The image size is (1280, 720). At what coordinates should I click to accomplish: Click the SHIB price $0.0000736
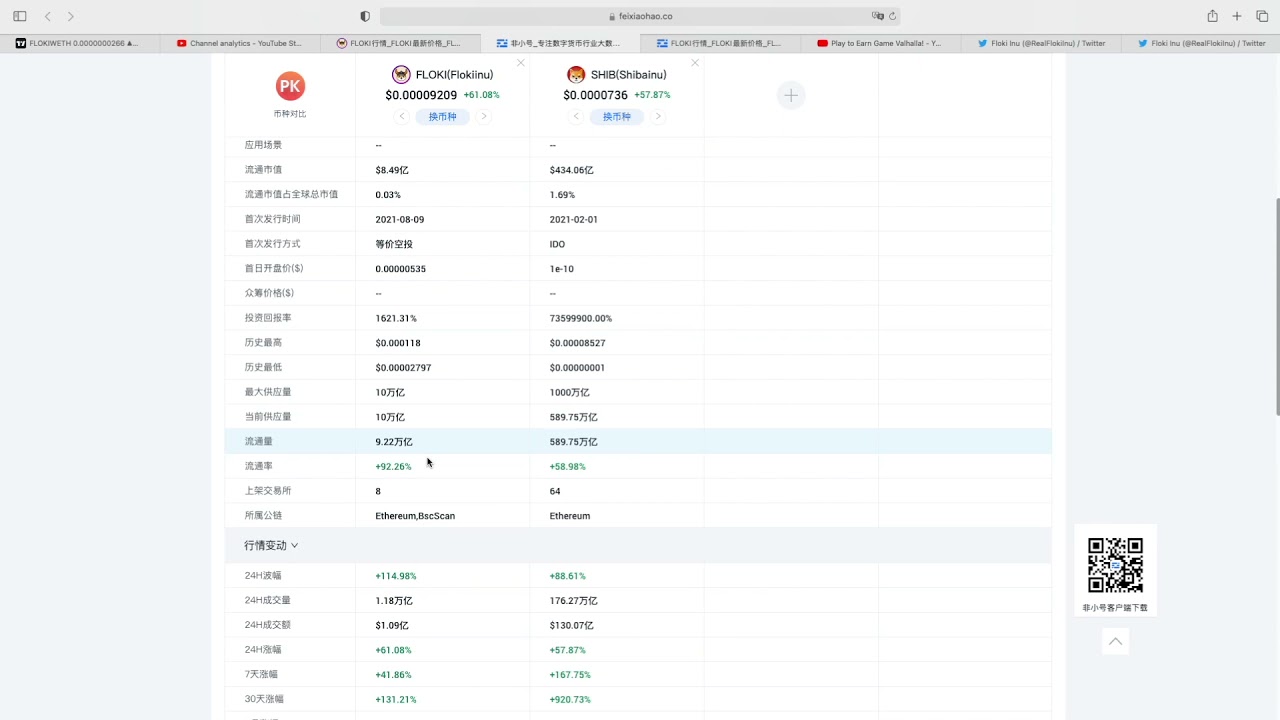click(x=595, y=95)
